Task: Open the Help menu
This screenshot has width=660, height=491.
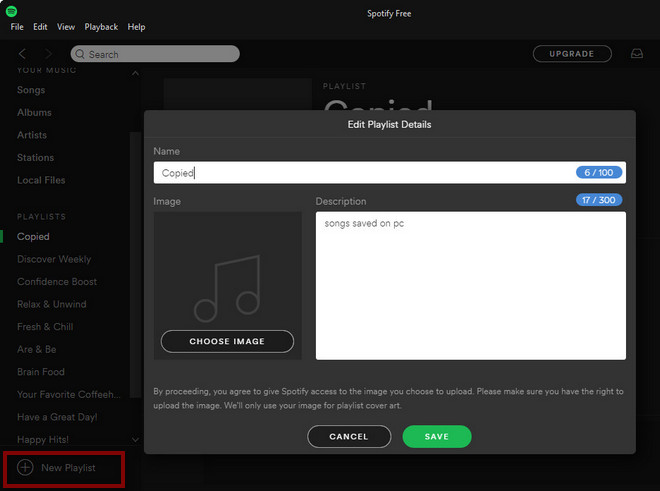Action: coord(136,27)
